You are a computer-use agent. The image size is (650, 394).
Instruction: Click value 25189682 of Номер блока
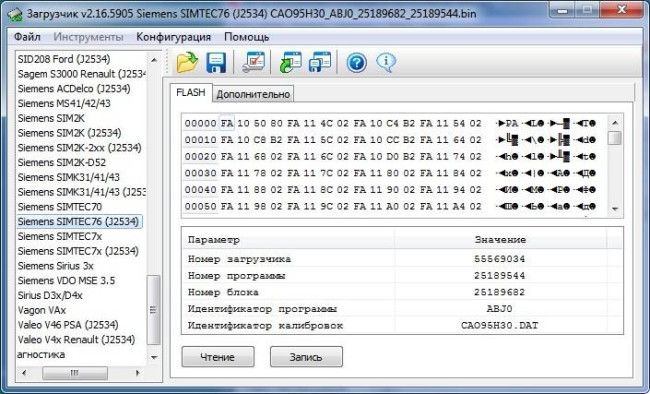pos(500,292)
